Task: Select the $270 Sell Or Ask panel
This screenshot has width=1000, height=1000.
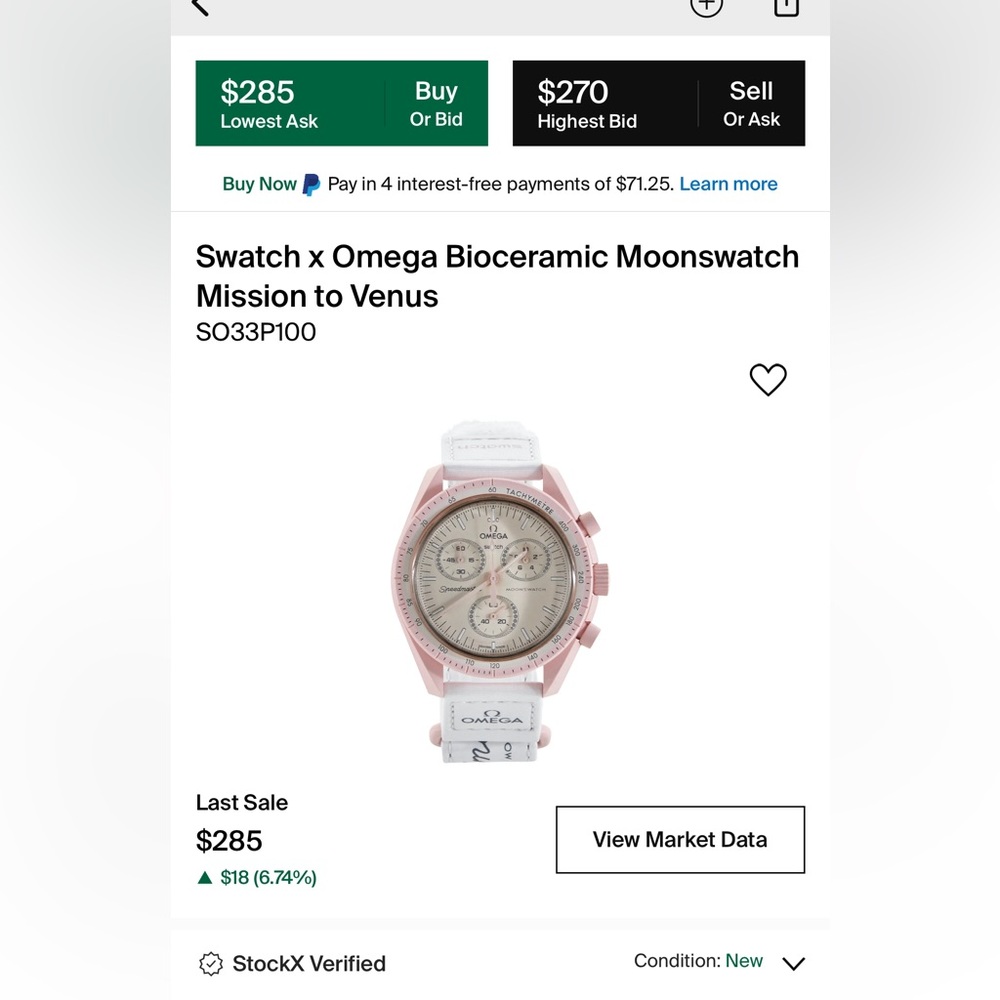Action: coord(658,102)
